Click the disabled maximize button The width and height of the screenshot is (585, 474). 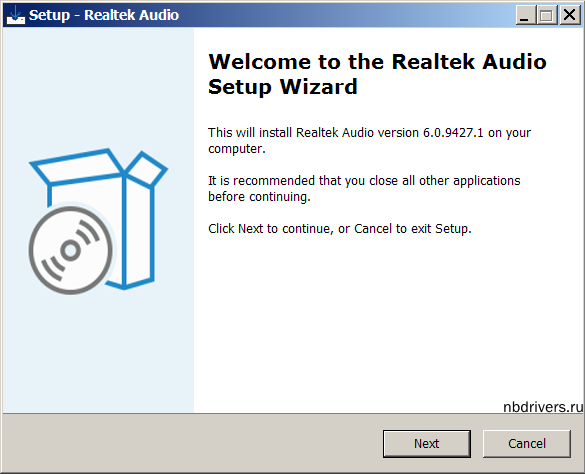click(x=547, y=15)
